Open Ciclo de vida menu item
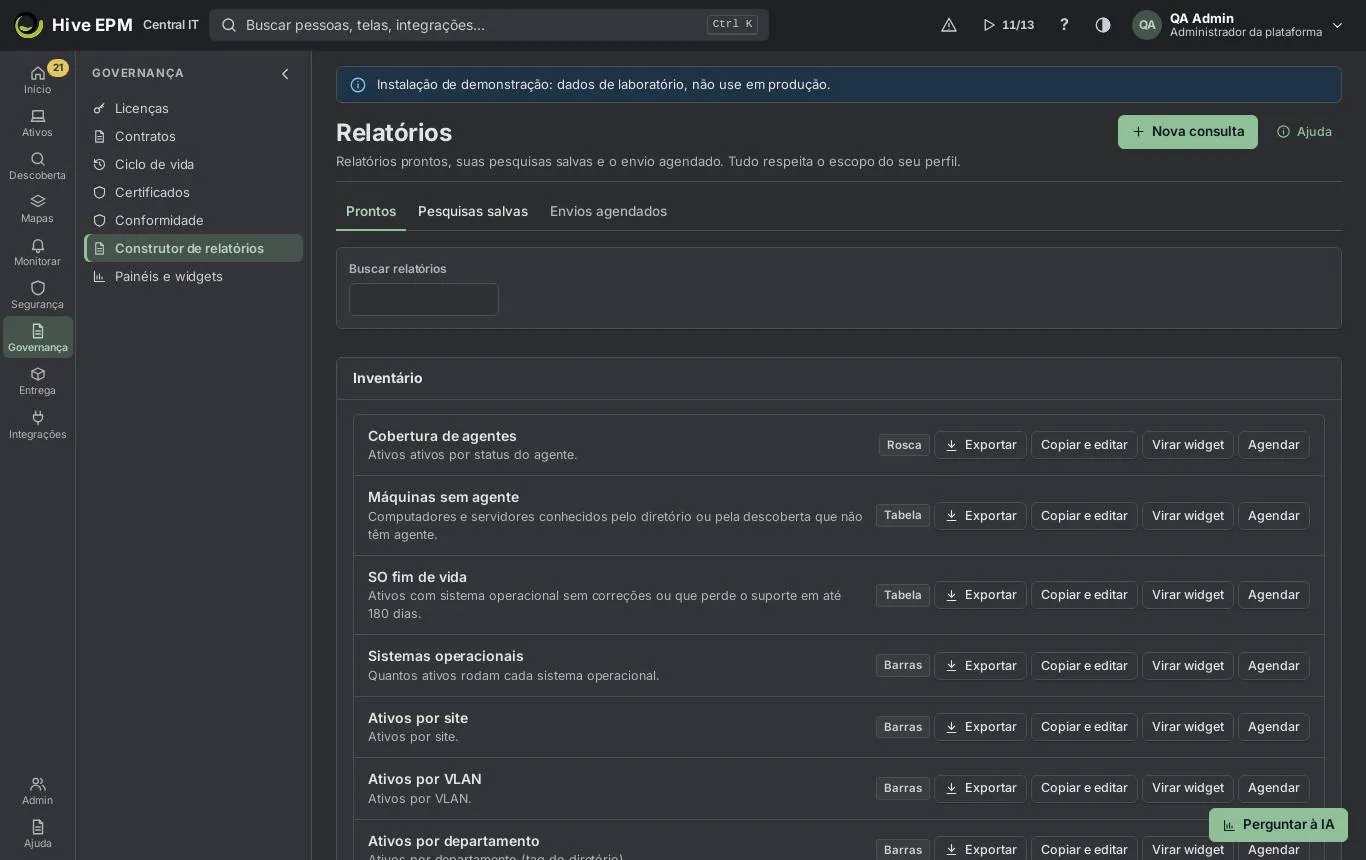 (193, 164)
